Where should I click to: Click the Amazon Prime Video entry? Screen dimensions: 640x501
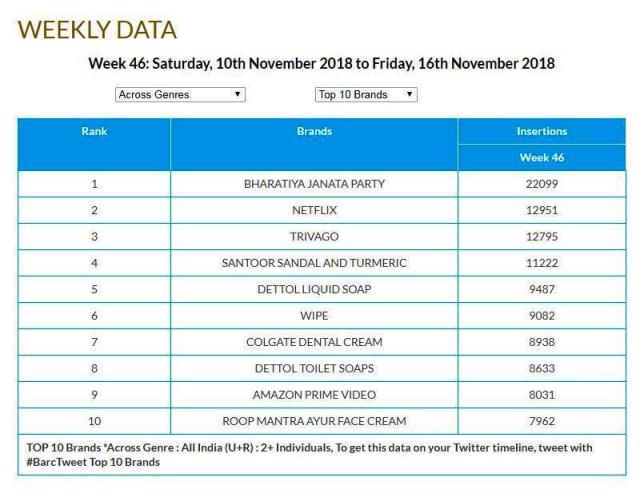tap(314, 395)
